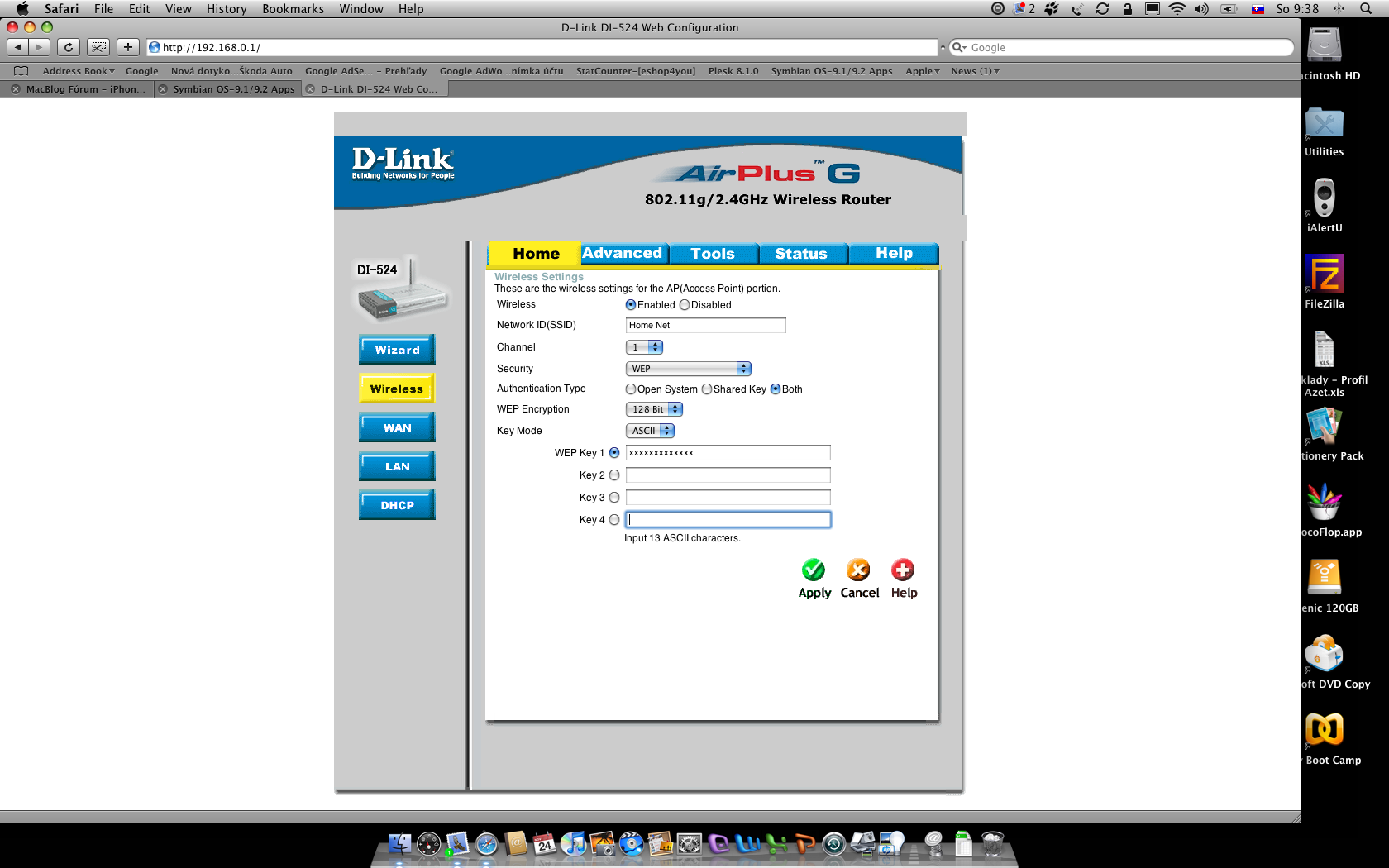Open the Key Mode ASCII dropdown
Image resolution: width=1389 pixels, height=868 pixels.
tap(650, 431)
